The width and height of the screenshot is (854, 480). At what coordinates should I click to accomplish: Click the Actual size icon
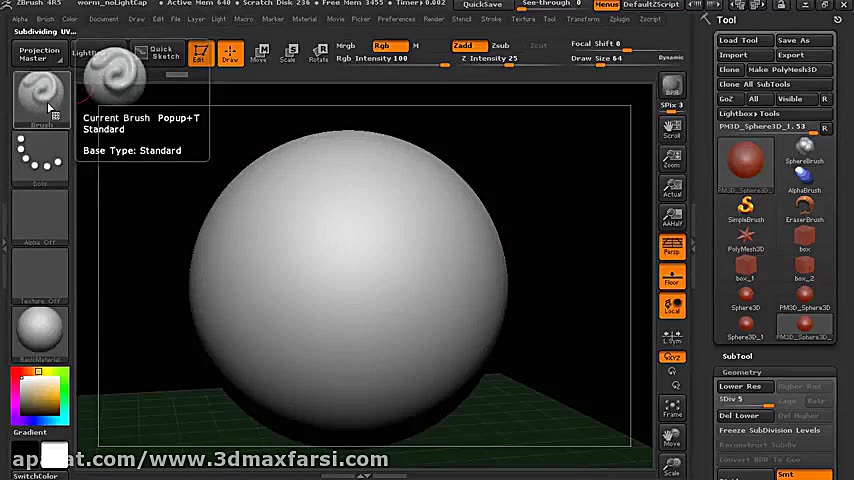[672, 189]
